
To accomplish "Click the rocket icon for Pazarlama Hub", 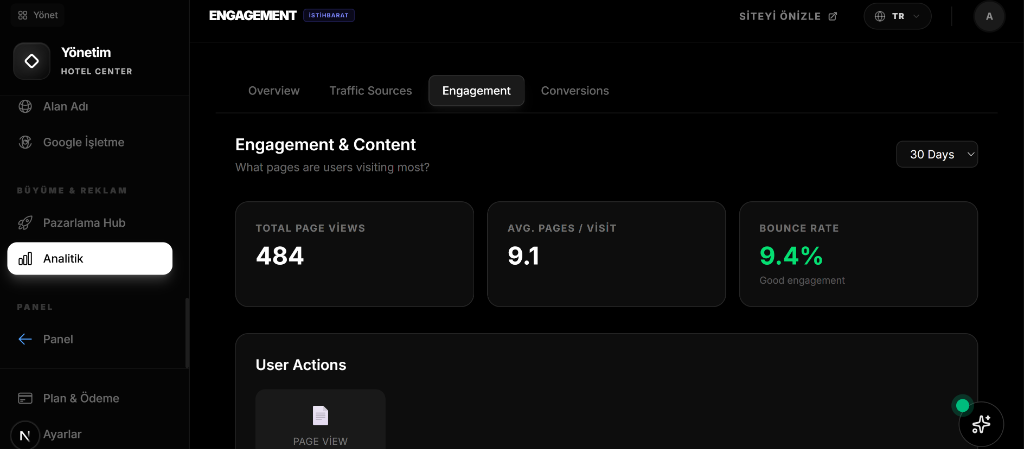I will (26, 223).
